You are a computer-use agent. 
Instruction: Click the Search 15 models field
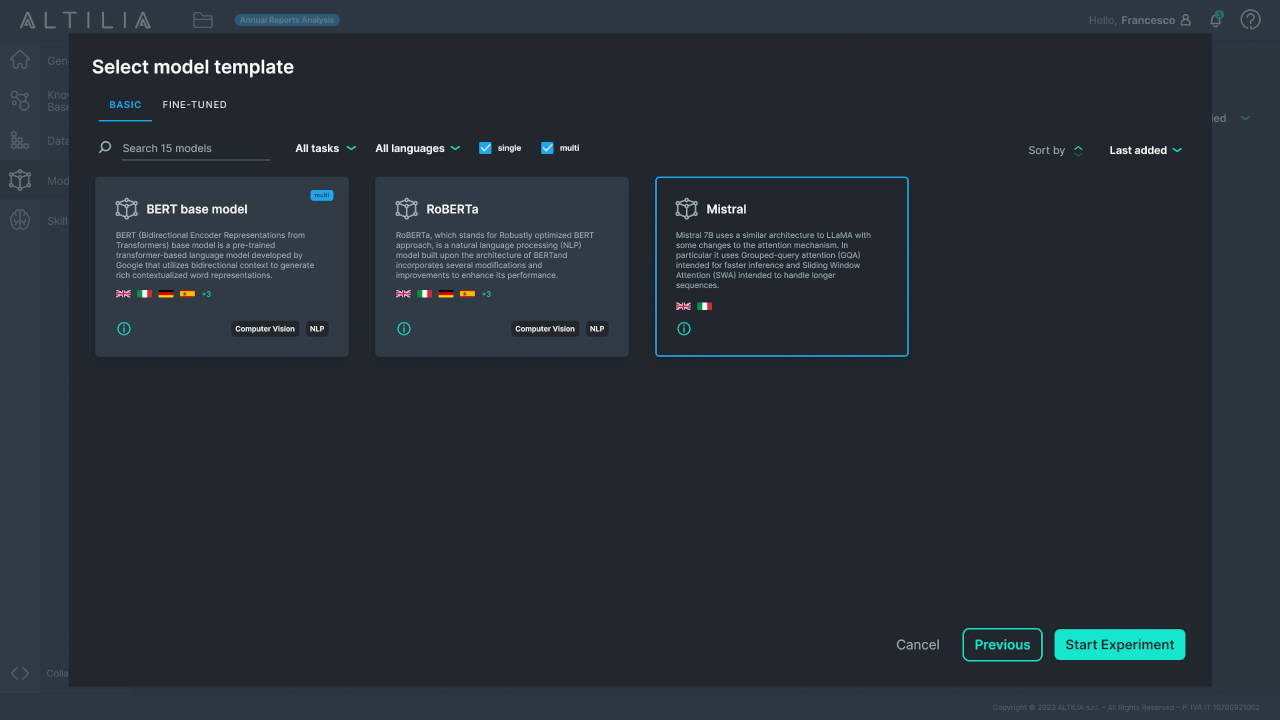point(196,148)
